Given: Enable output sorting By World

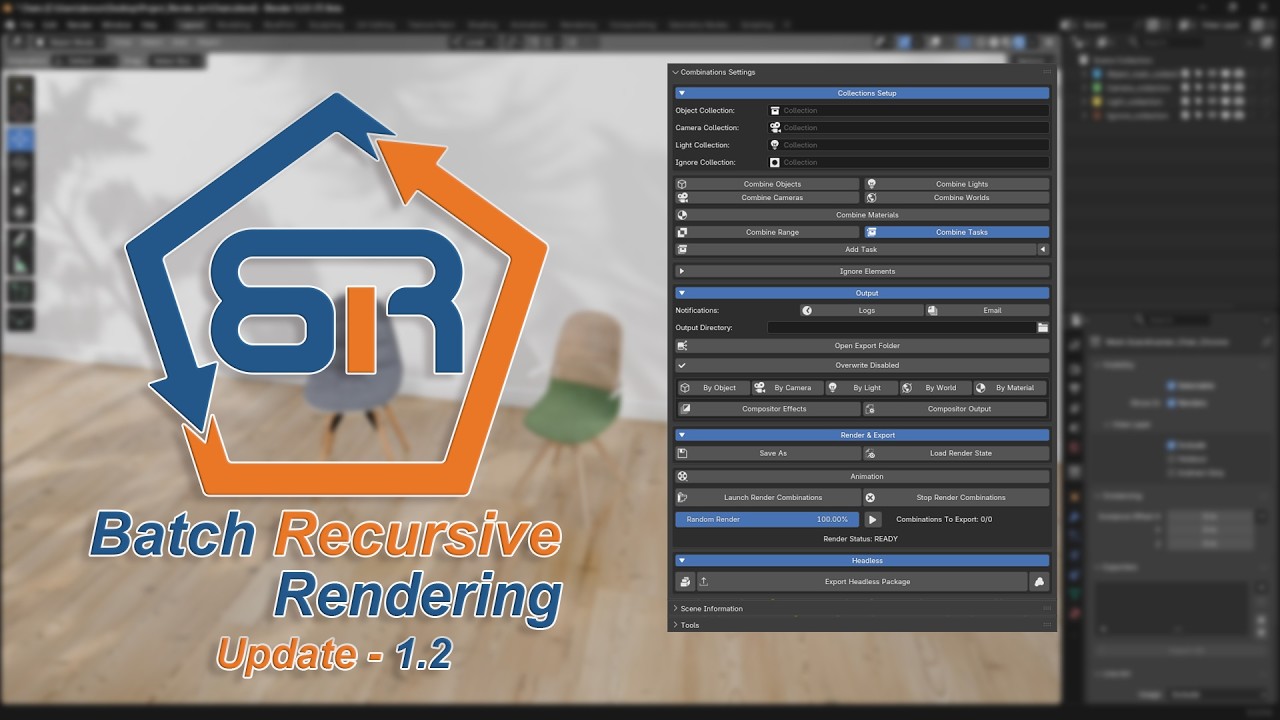Looking at the screenshot, I should point(934,388).
